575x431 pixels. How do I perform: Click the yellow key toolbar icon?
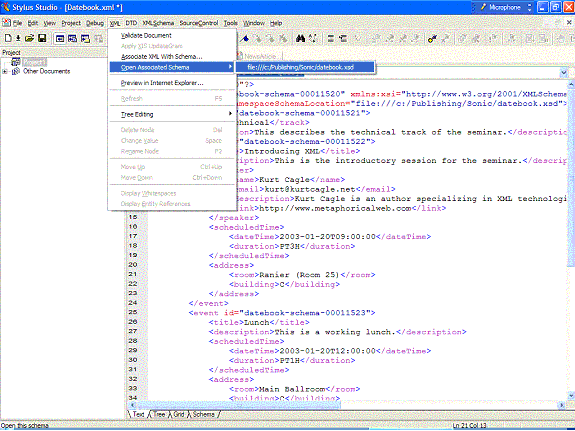click(432, 38)
